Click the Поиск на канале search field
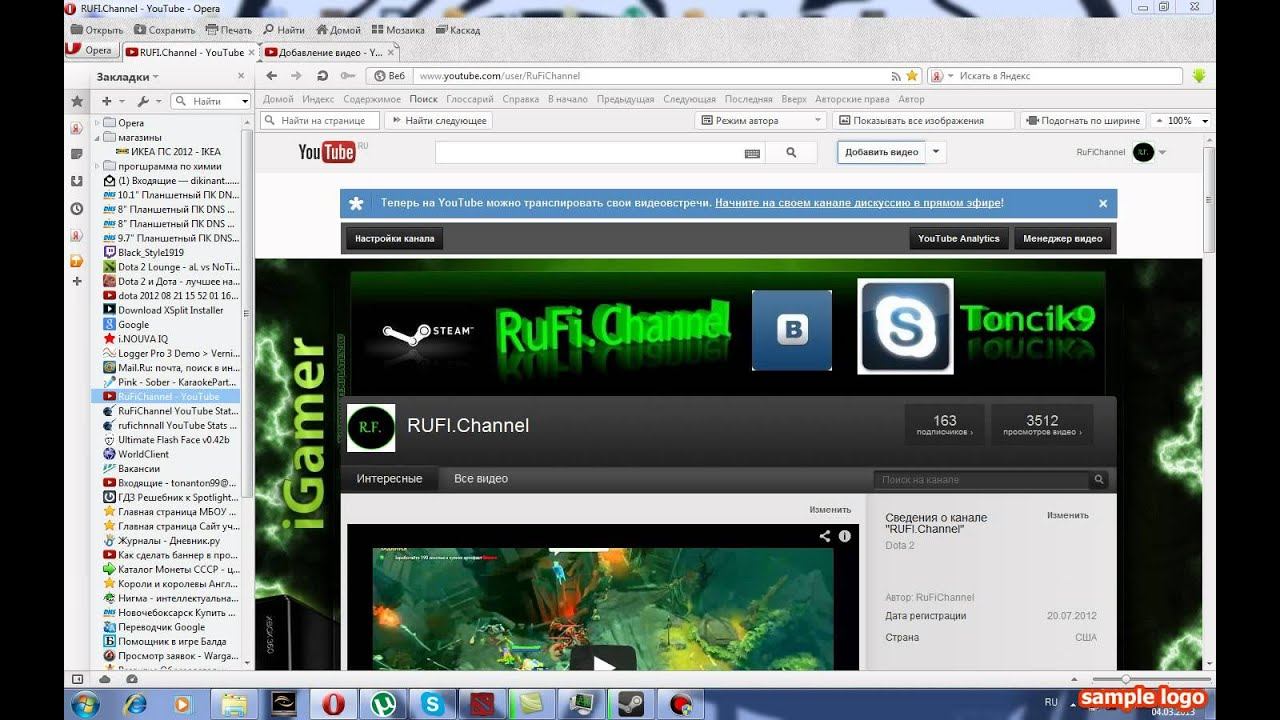1280x720 pixels. pos(982,480)
